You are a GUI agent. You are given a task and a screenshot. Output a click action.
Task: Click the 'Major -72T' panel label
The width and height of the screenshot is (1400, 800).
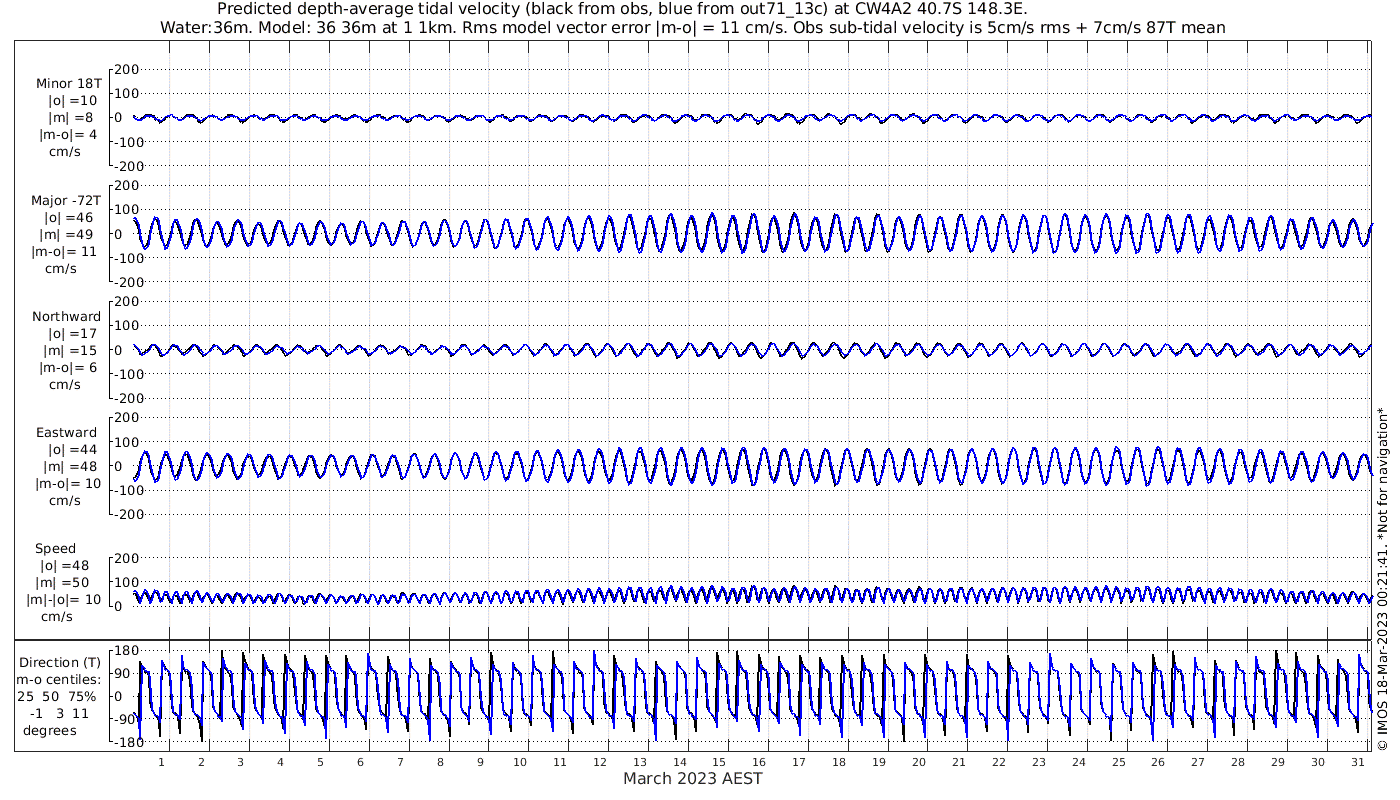[65, 200]
